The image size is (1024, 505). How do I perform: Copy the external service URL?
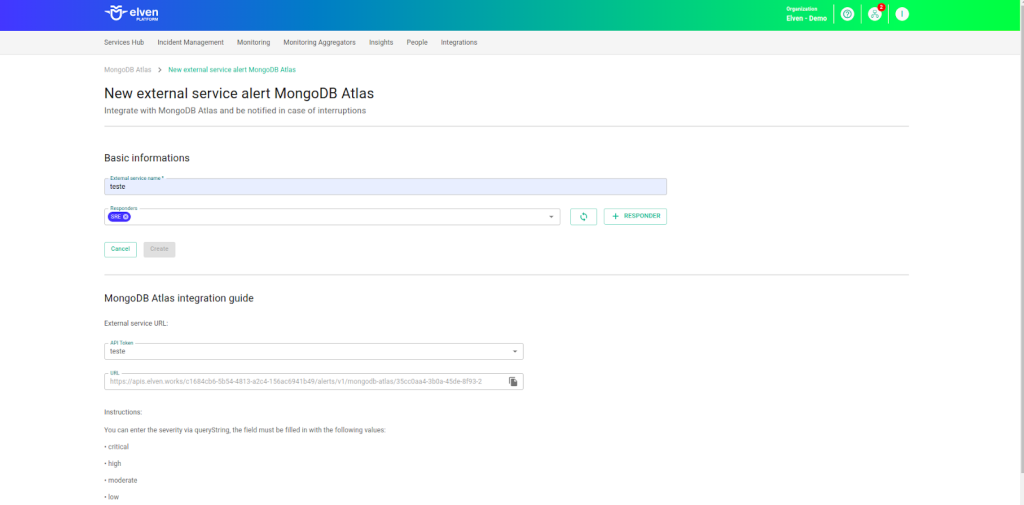pos(513,382)
